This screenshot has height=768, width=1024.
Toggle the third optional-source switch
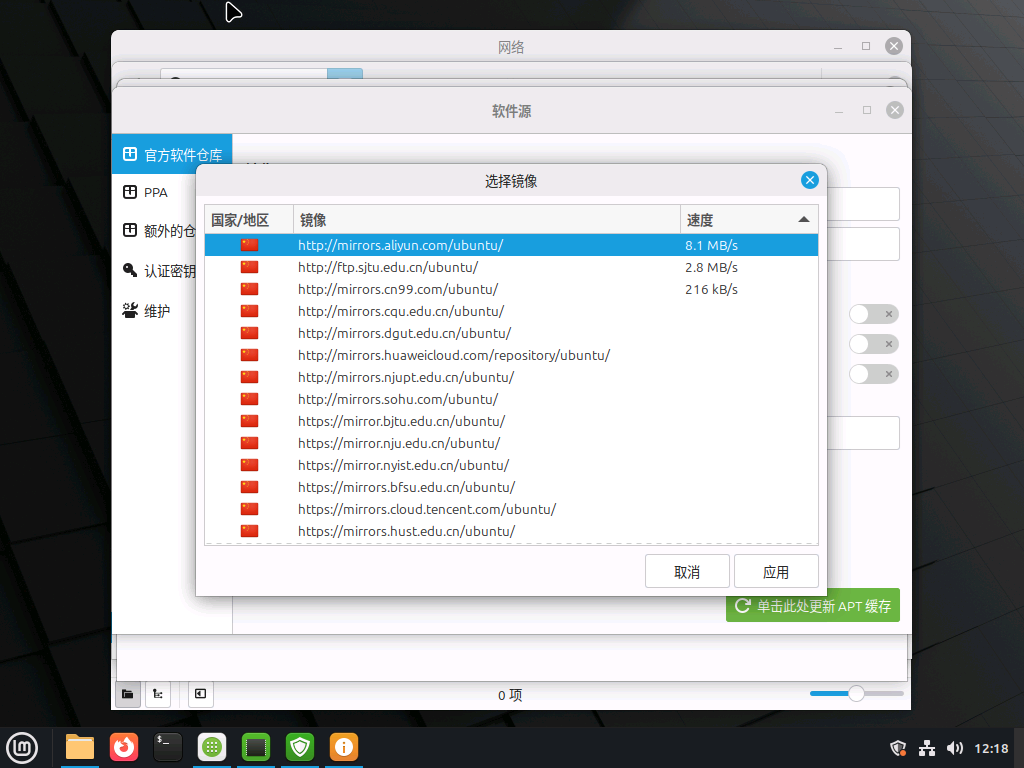point(874,374)
